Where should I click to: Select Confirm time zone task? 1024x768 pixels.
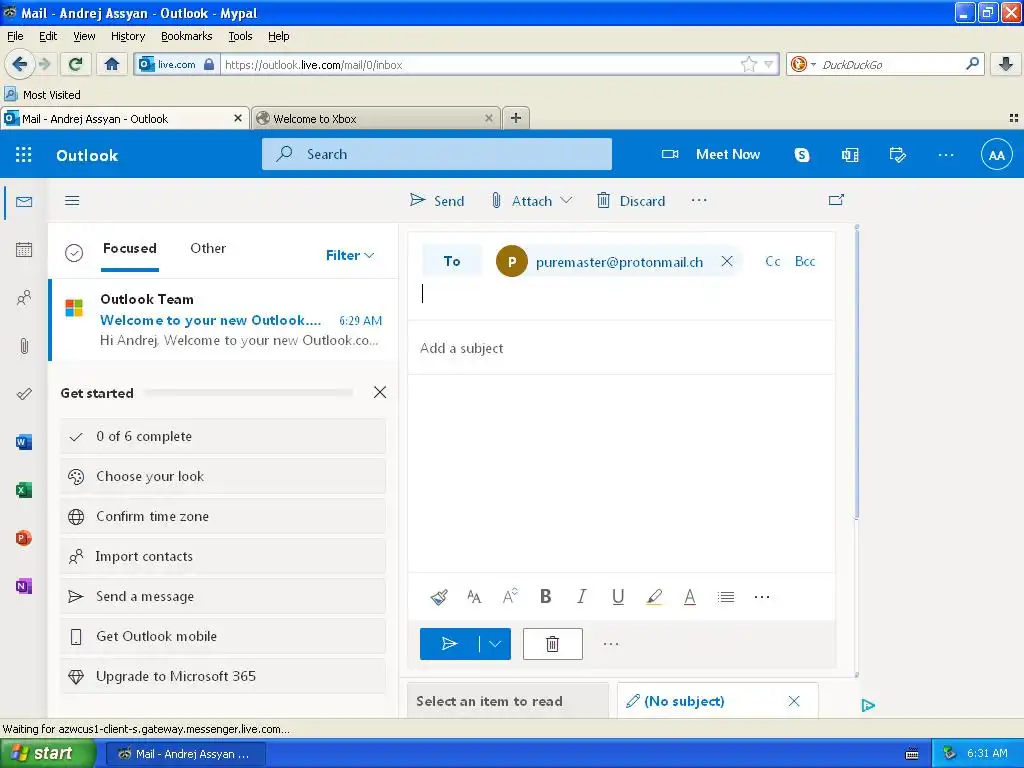click(223, 517)
